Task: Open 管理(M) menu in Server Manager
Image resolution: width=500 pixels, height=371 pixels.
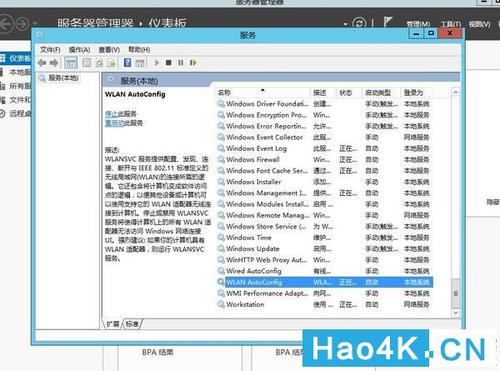Action: click(418, 24)
